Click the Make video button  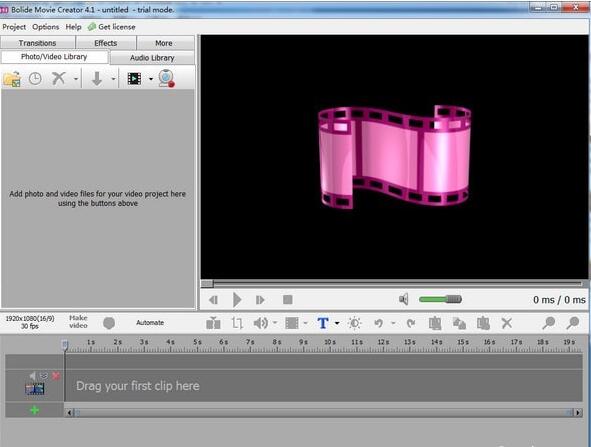click(78, 321)
